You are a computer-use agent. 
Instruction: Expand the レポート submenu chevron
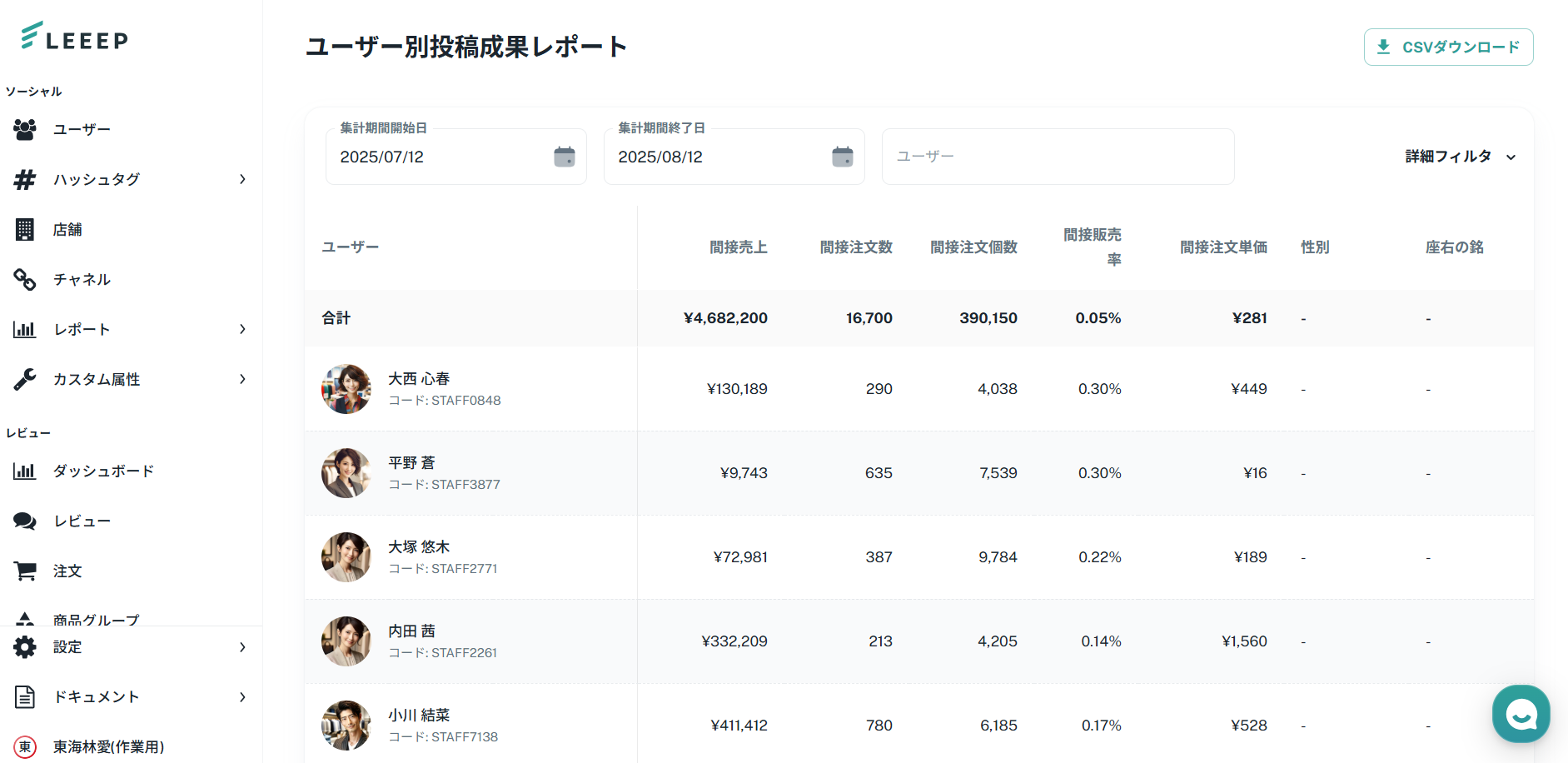pos(242,329)
